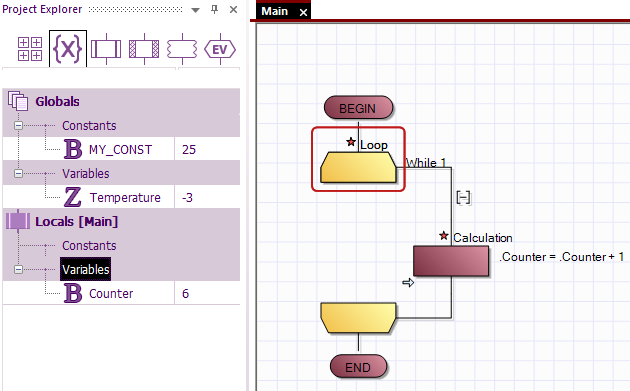This screenshot has height=391, width=630.
Task: Open the macros view icon
Action: pyautogui.click(x=106, y=49)
